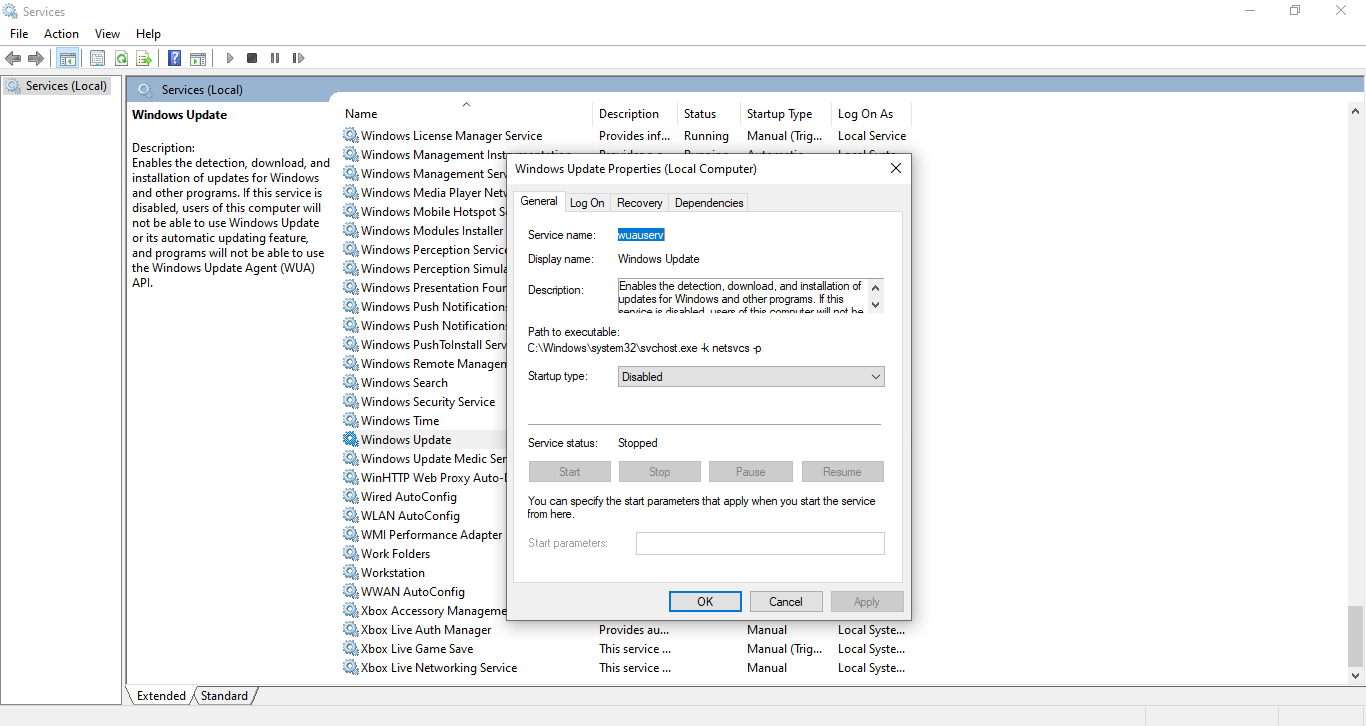Select the Wired AutoConfig service name
1366x726 pixels.
pos(409,496)
